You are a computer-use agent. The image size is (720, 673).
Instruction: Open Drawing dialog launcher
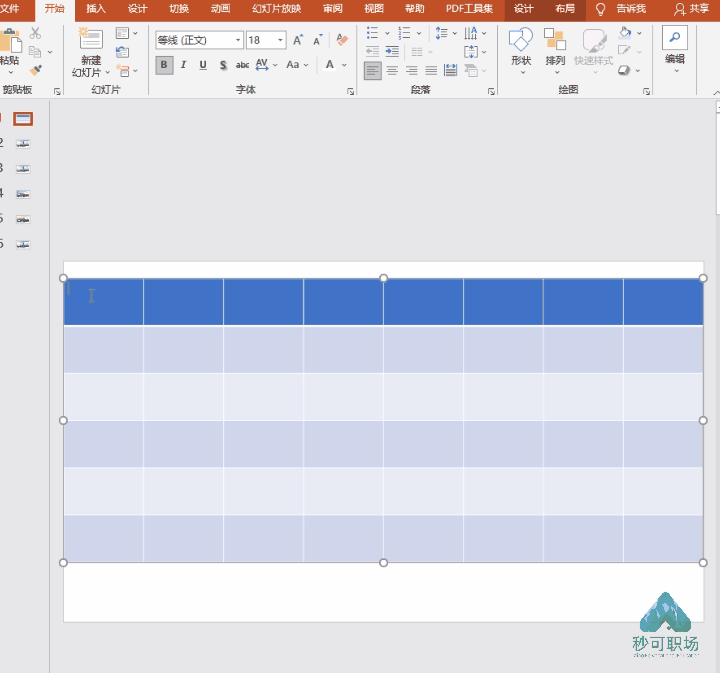(647, 91)
